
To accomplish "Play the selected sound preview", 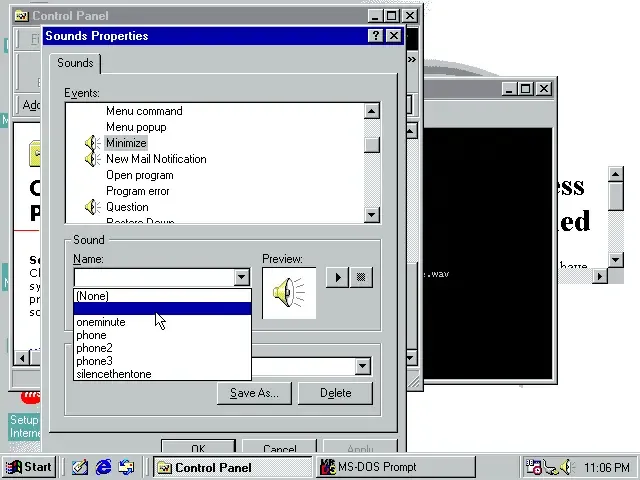I will (x=337, y=278).
